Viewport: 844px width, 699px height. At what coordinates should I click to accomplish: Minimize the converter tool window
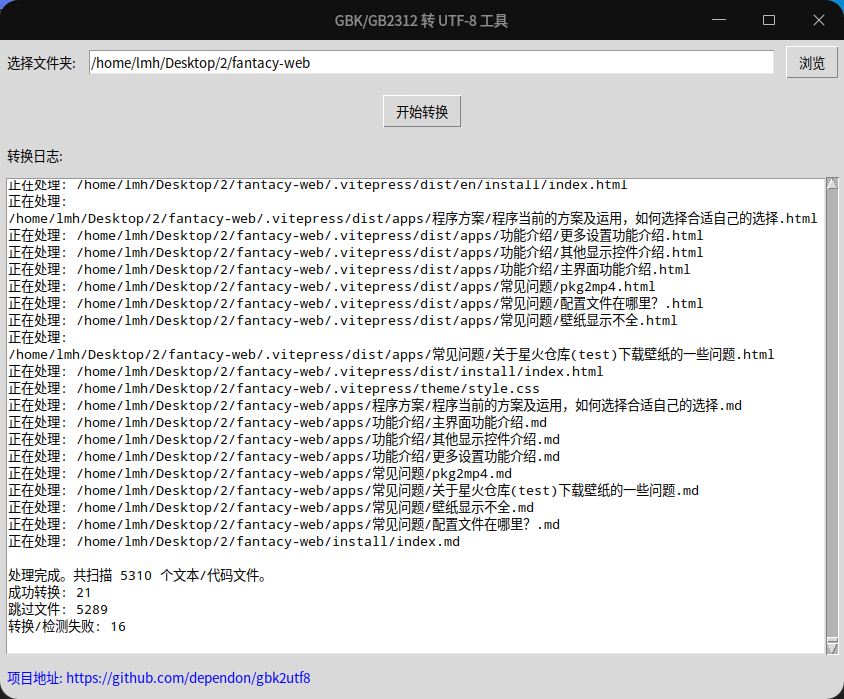click(719, 20)
